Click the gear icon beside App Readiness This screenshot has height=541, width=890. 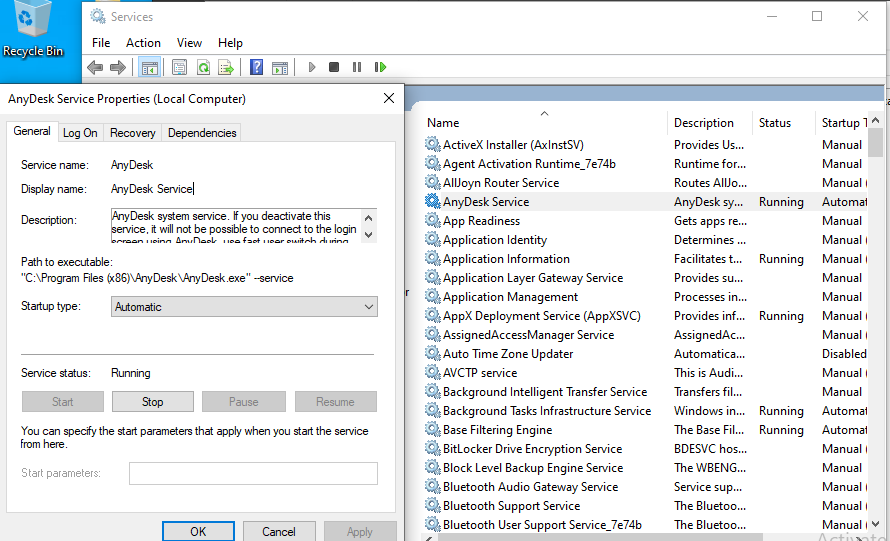433,220
